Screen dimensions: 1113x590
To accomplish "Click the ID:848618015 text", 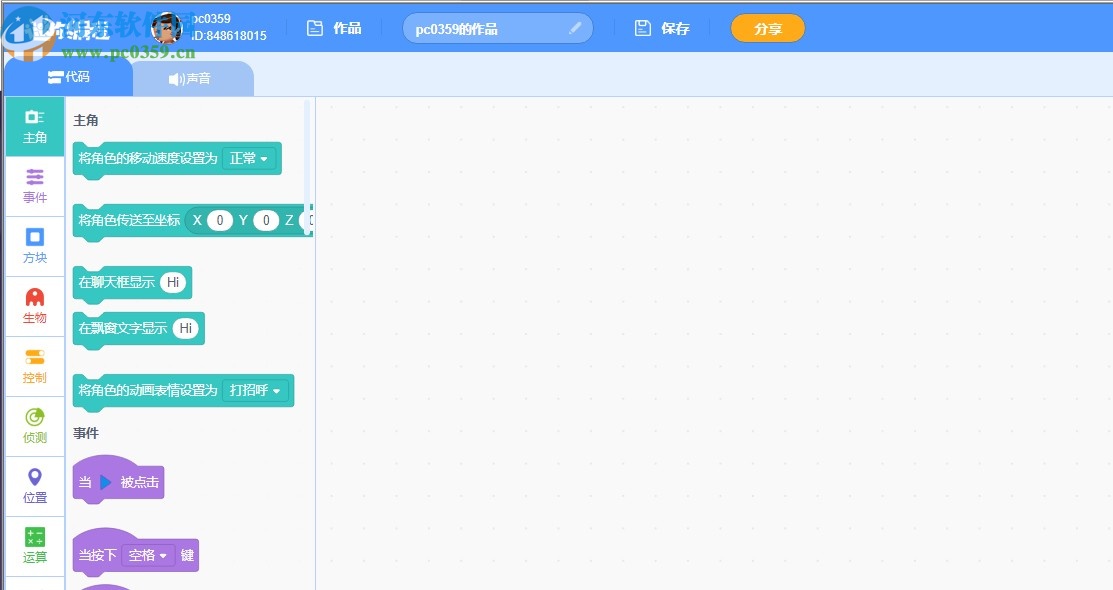I will click(x=229, y=35).
